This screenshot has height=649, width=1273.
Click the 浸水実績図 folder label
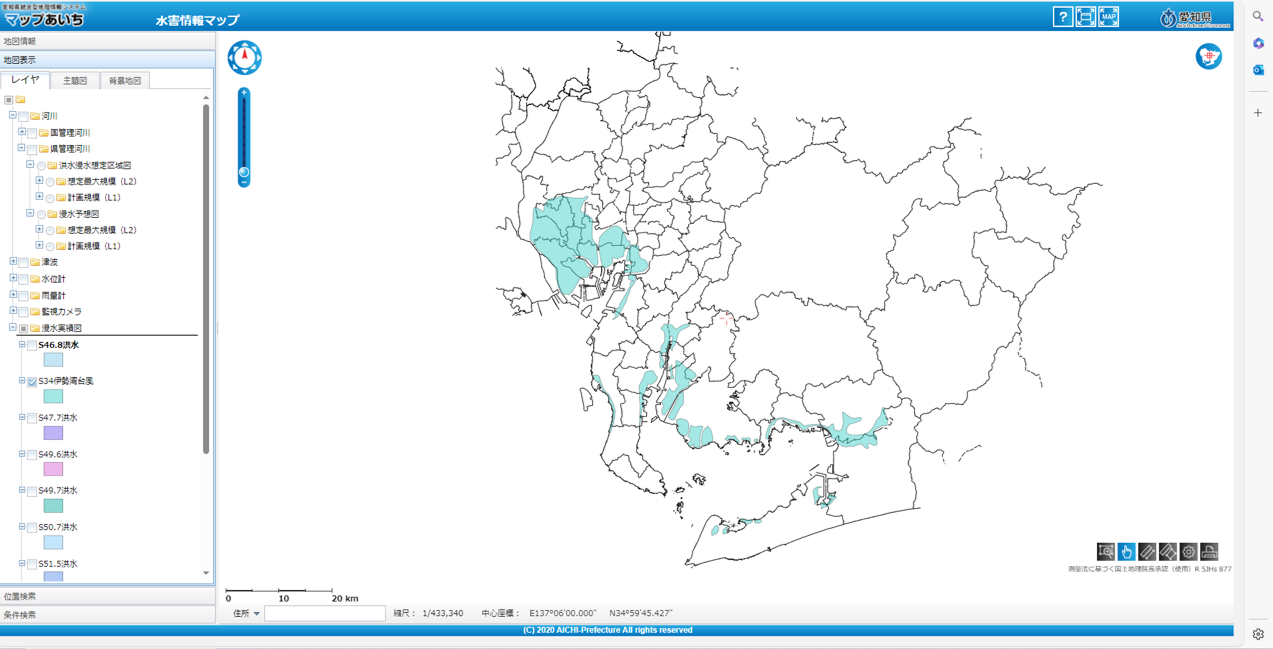(61, 328)
